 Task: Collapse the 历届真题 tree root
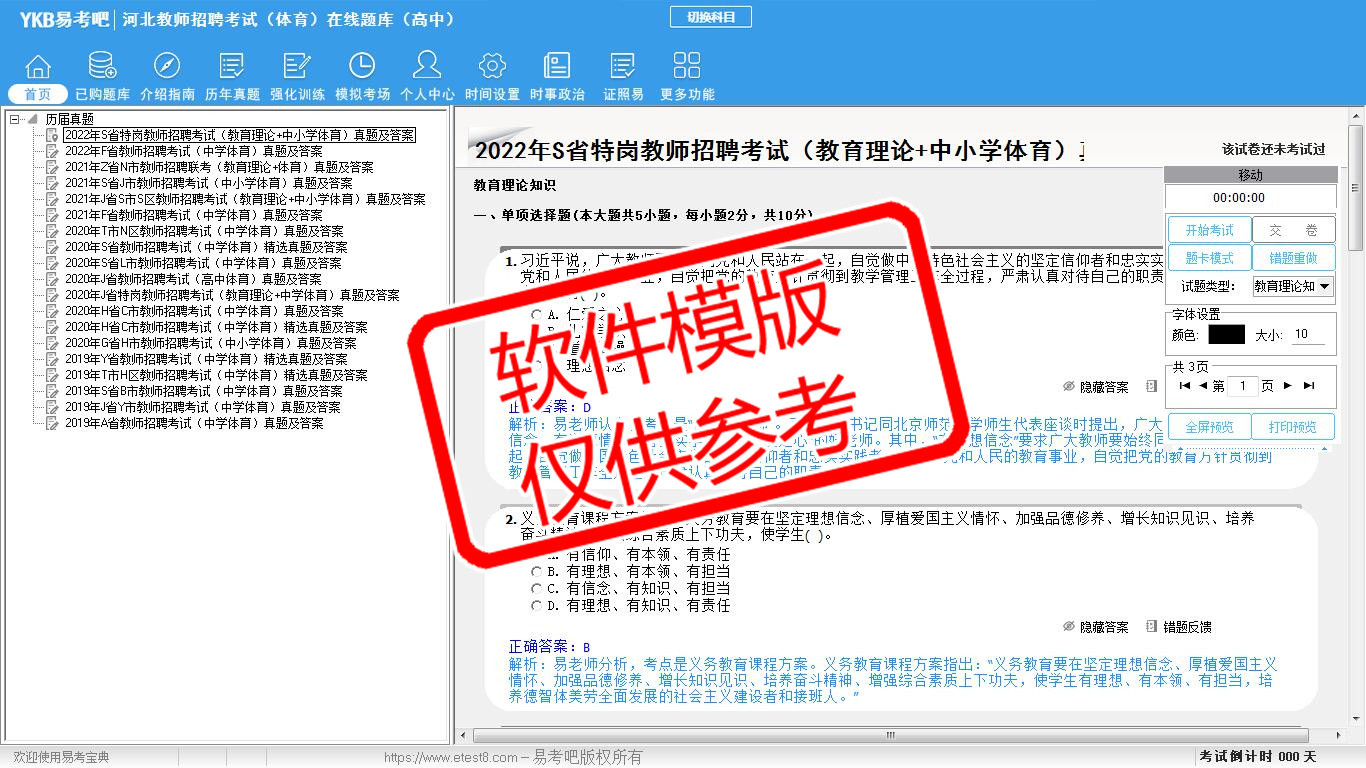(15, 119)
